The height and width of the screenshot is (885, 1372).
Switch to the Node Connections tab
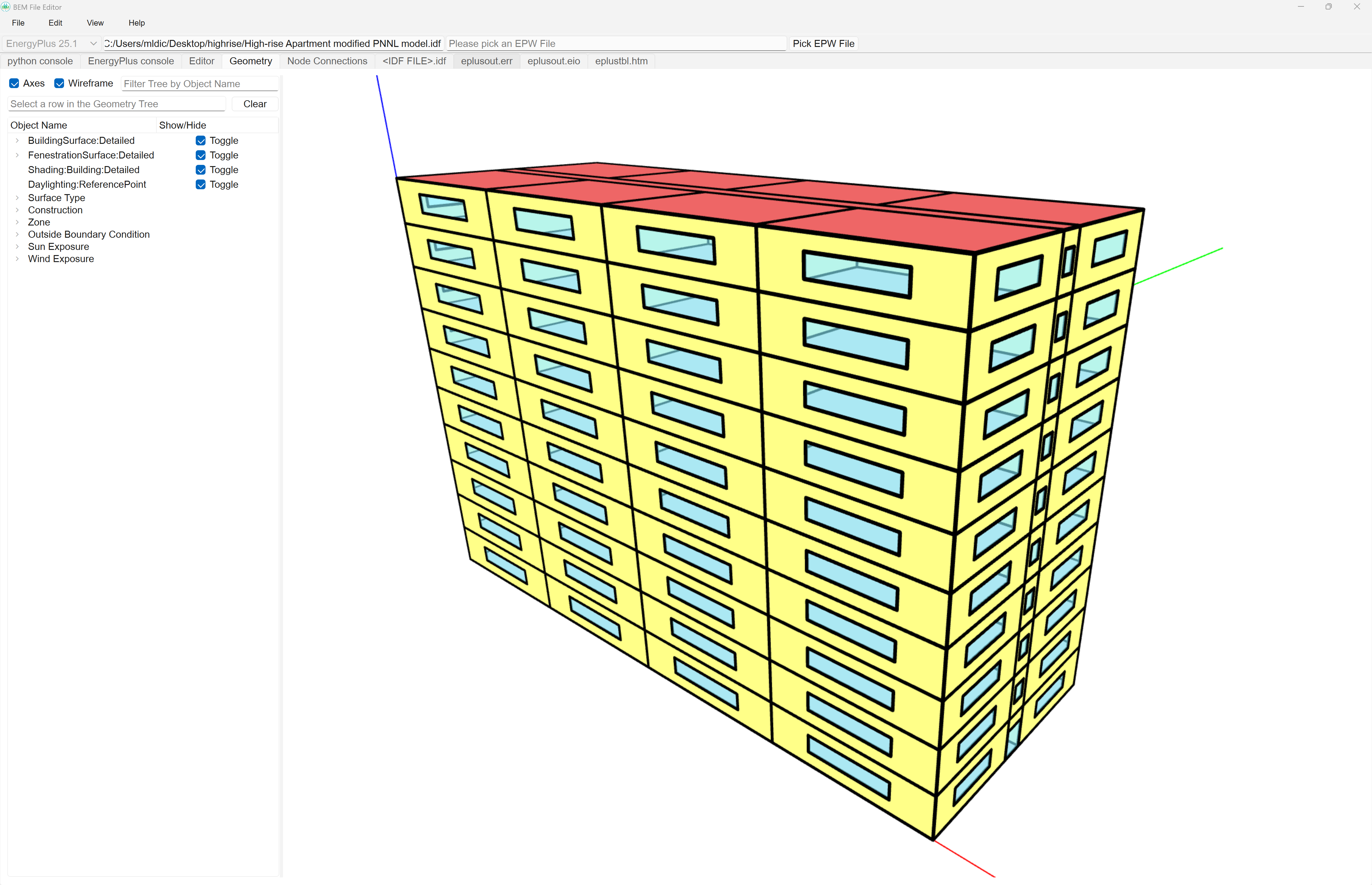327,61
